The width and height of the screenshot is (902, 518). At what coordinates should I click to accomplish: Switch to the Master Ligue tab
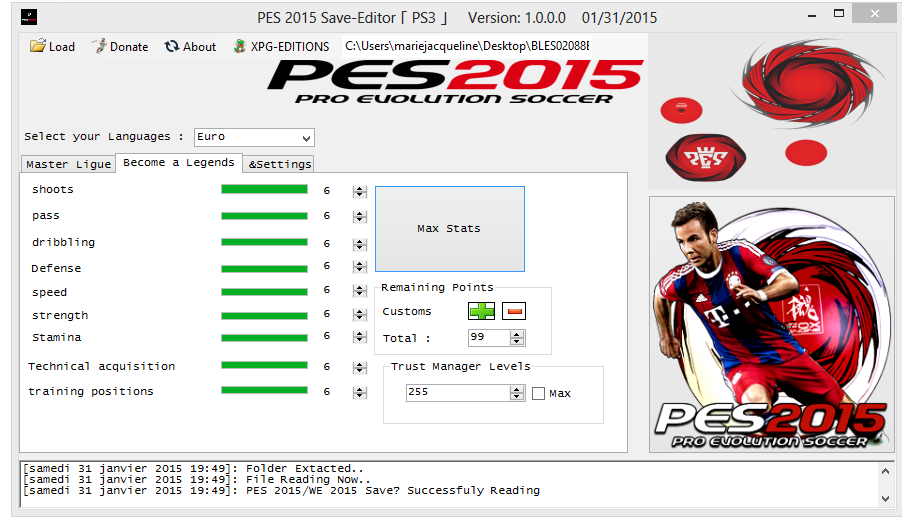tap(68, 164)
